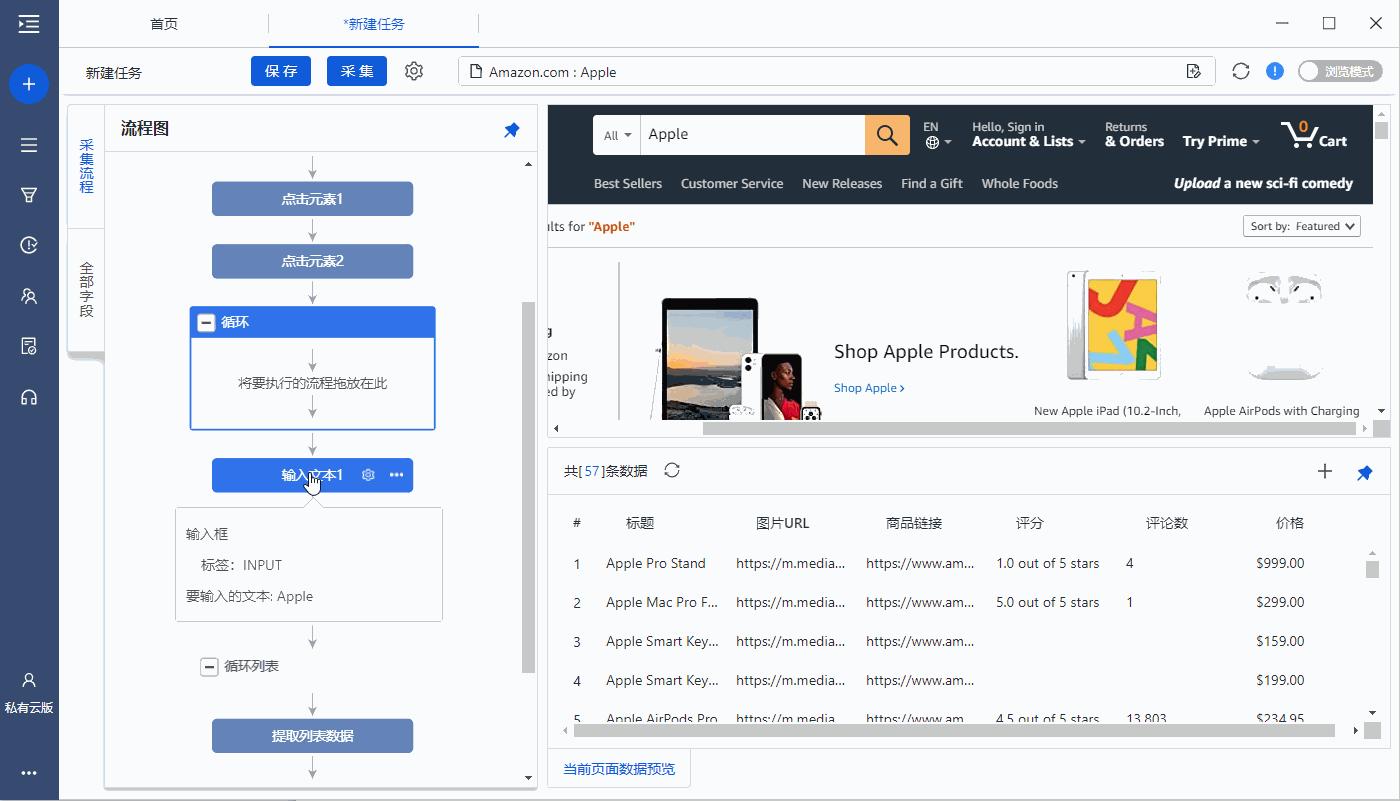The height and width of the screenshot is (801, 1400).
Task: Toggle 浏览模式 switch
Action: pyautogui.click(x=1340, y=71)
